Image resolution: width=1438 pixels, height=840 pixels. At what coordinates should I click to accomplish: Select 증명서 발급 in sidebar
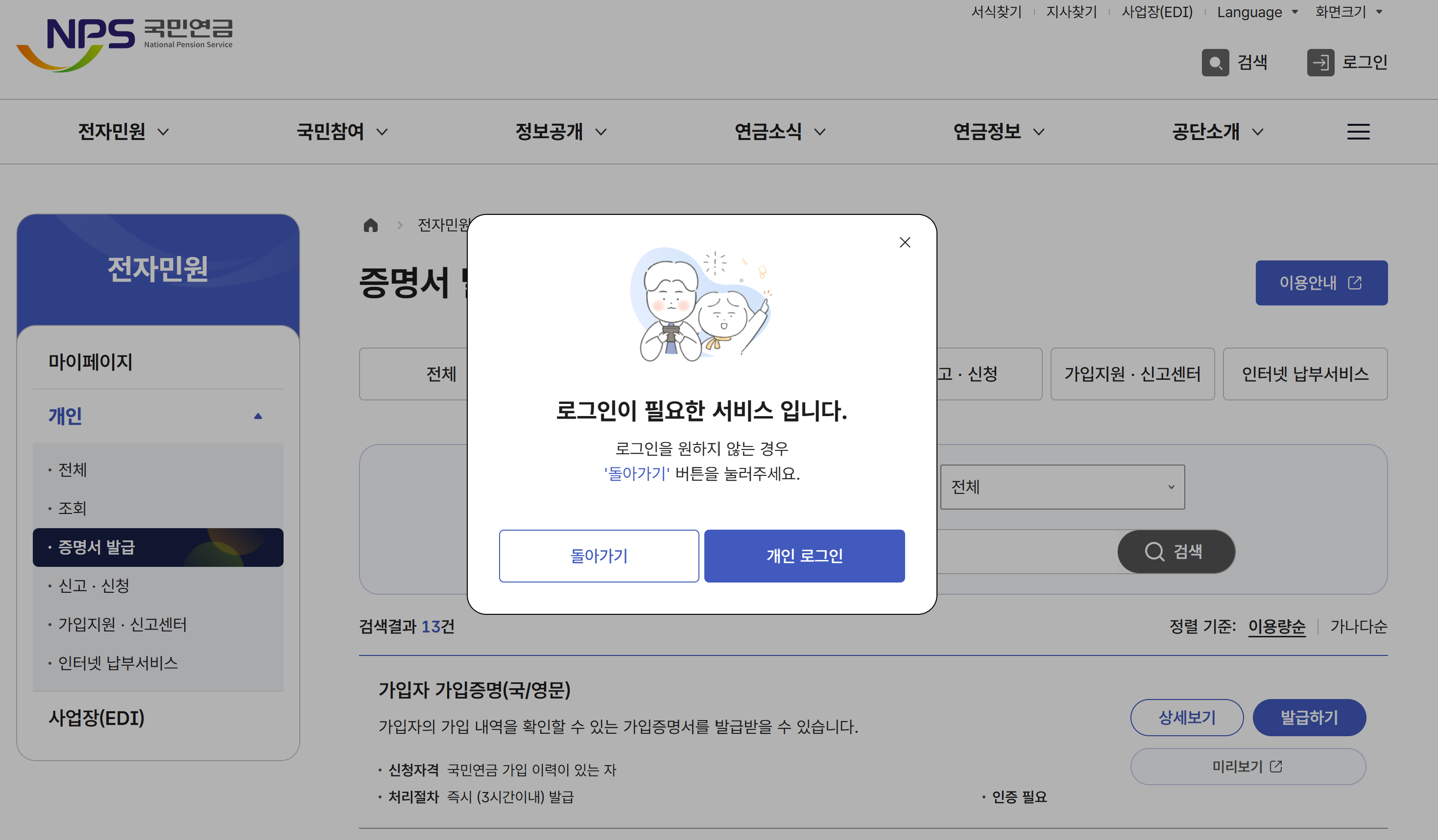(158, 547)
